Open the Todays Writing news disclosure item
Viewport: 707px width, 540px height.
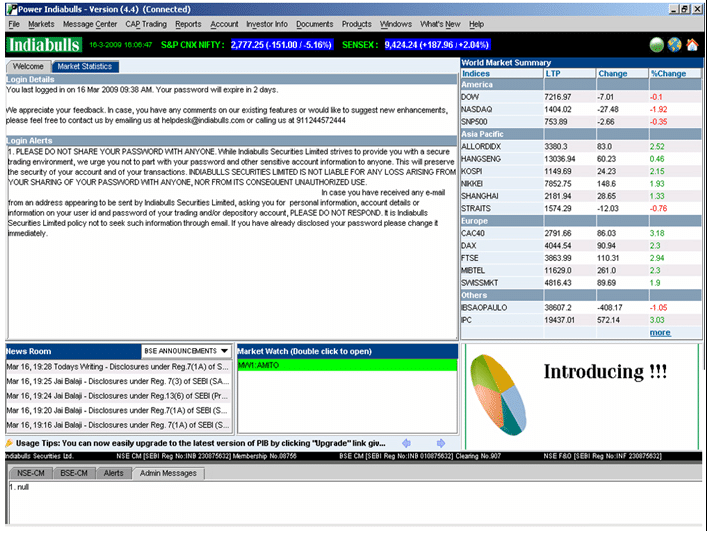118,366
